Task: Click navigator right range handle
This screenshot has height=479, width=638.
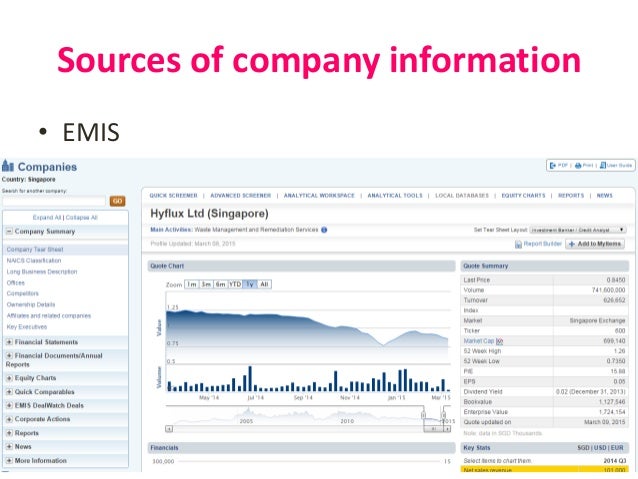Action: click(x=444, y=415)
